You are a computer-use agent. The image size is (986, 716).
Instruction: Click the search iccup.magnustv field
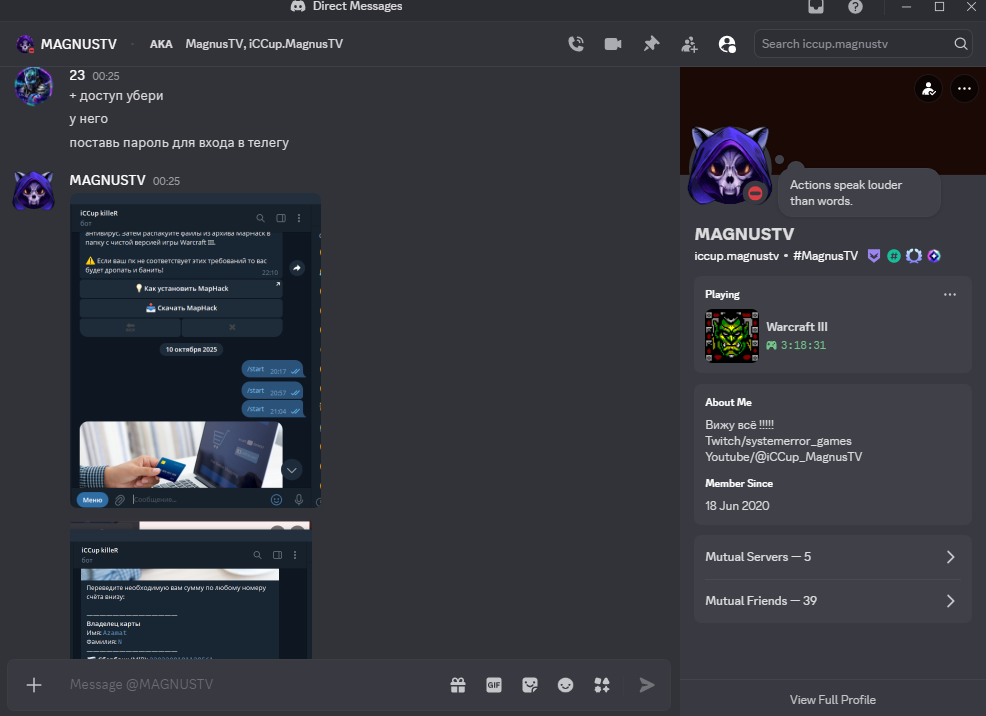pyautogui.click(x=863, y=44)
